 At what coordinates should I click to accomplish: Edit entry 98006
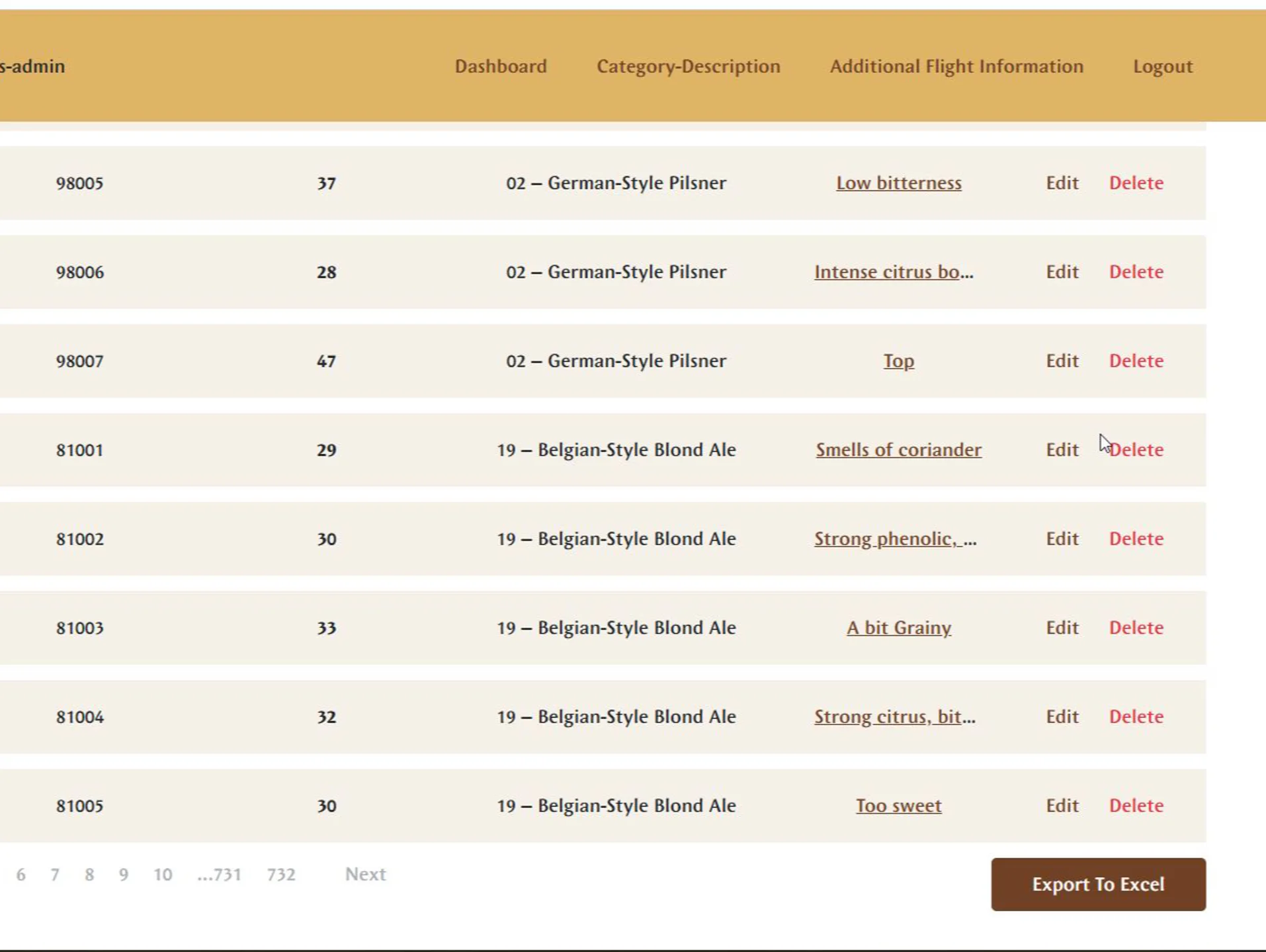coord(1062,272)
